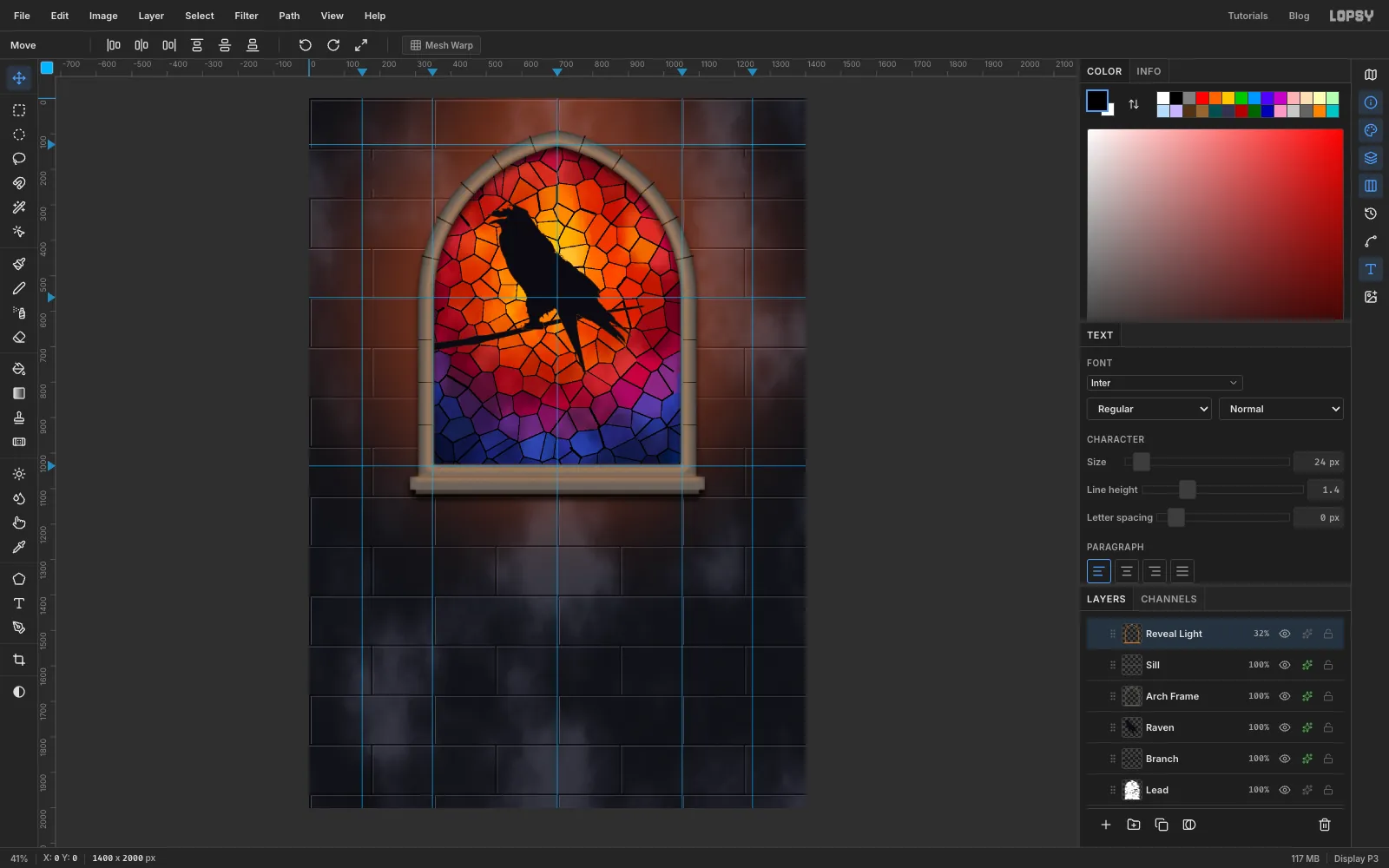Select the pencil tool

click(19, 288)
